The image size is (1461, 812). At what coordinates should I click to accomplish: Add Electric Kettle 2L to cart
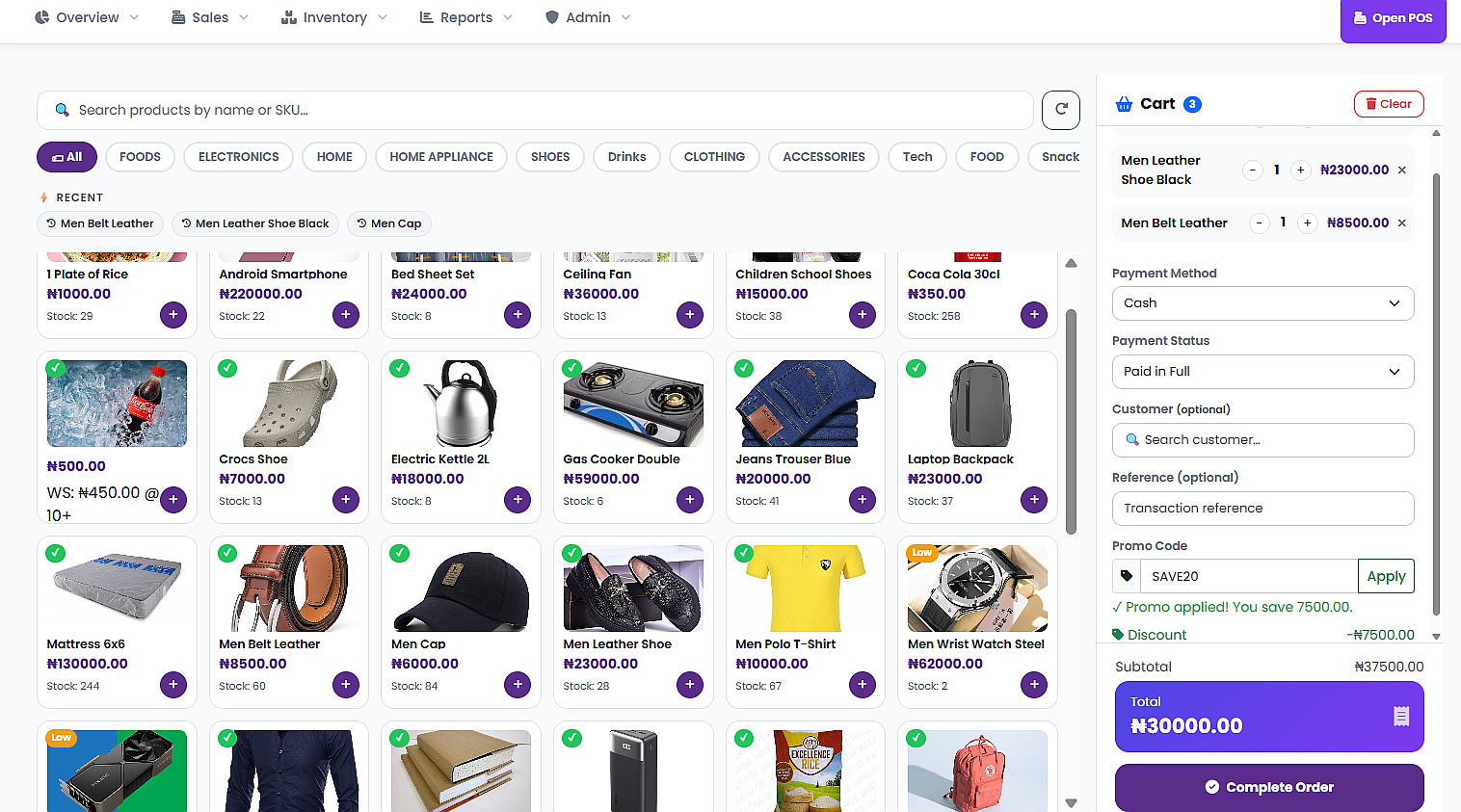(518, 500)
